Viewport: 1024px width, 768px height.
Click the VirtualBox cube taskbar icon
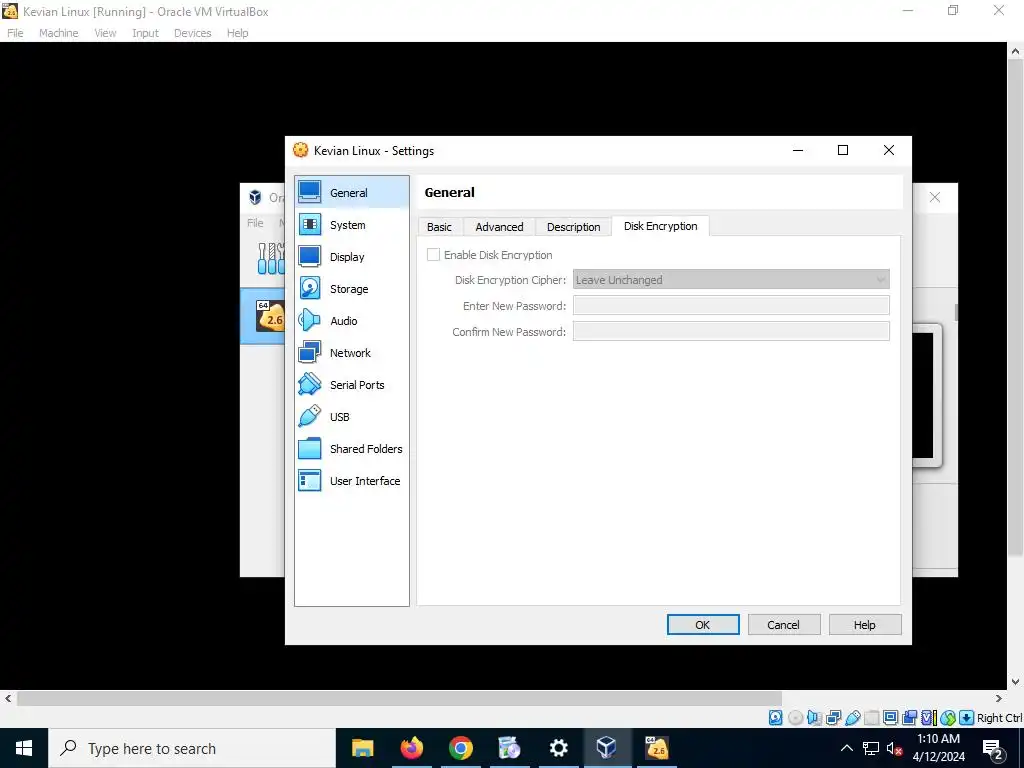click(x=607, y=748)
